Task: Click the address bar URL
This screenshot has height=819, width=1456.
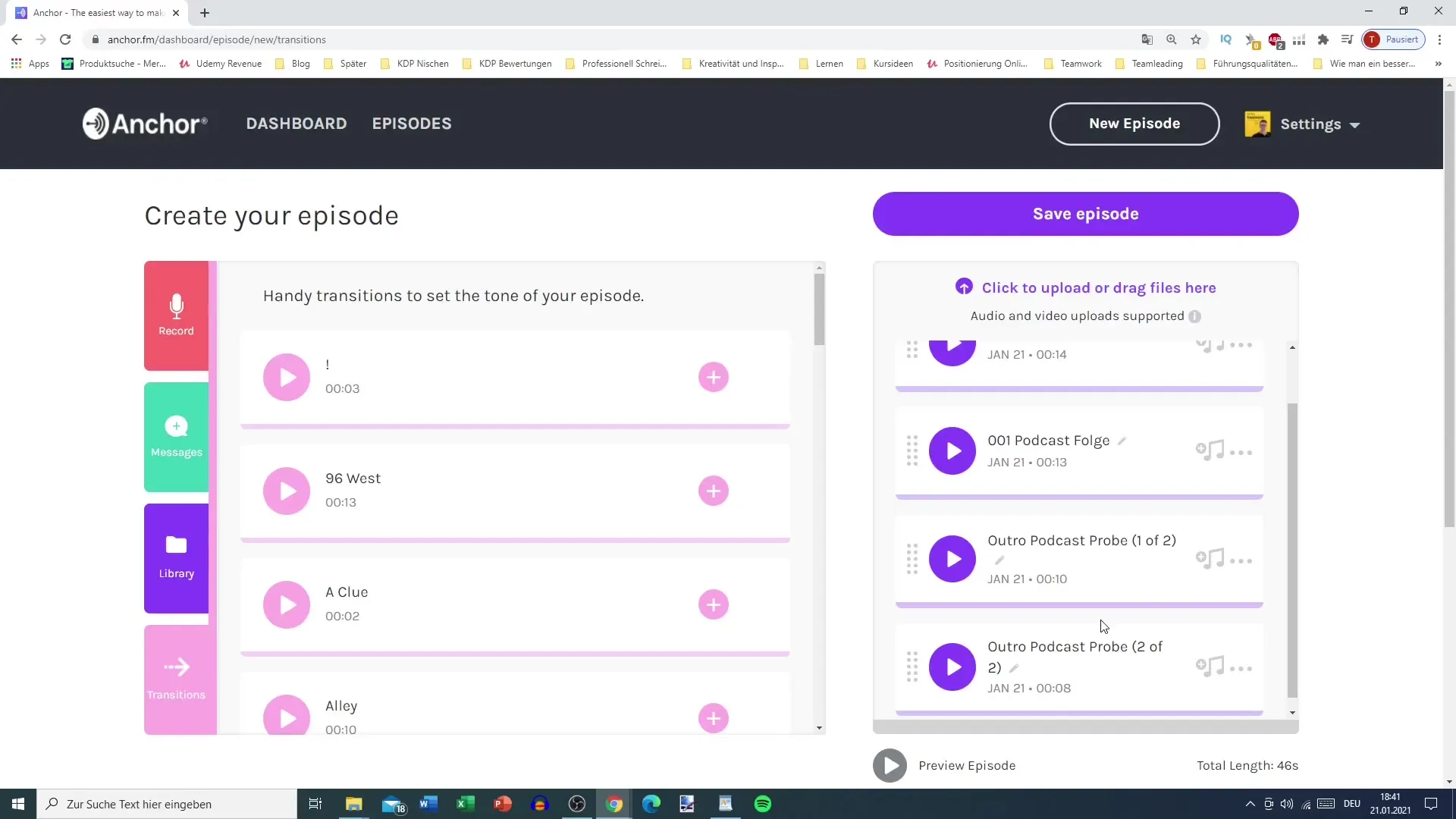Action: pyautogui.click(x=217, y=39)
